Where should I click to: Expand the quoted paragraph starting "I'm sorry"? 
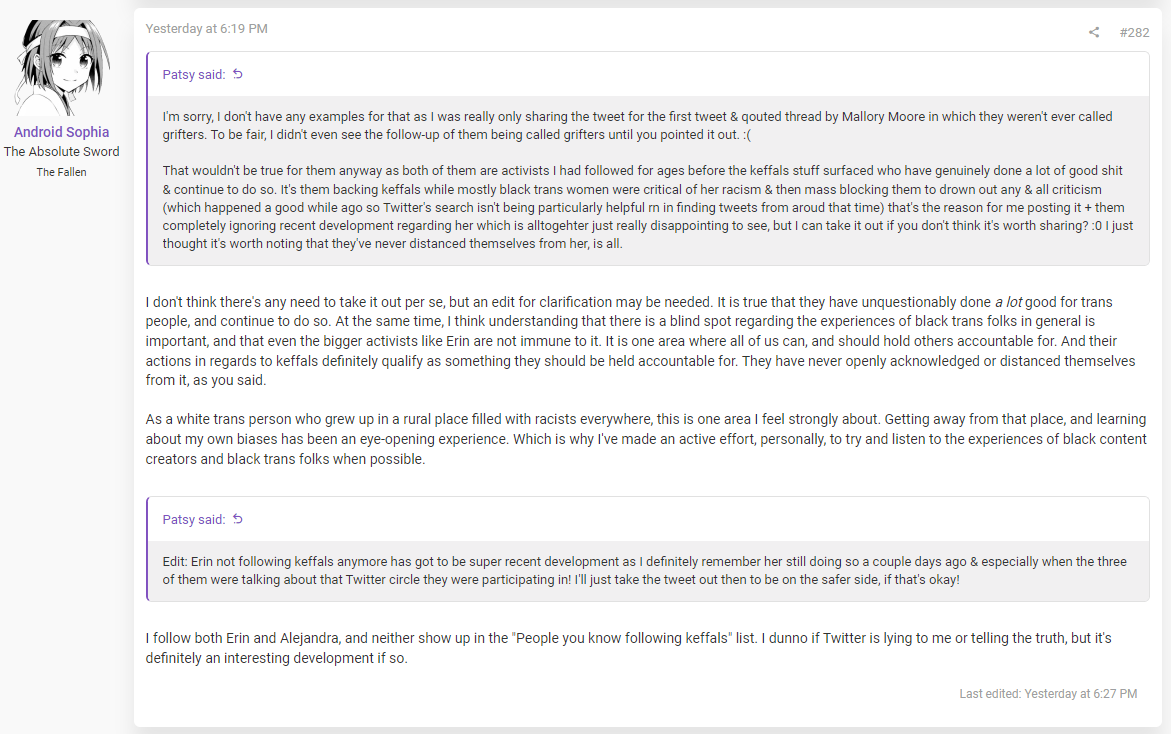tap(637, 125)
